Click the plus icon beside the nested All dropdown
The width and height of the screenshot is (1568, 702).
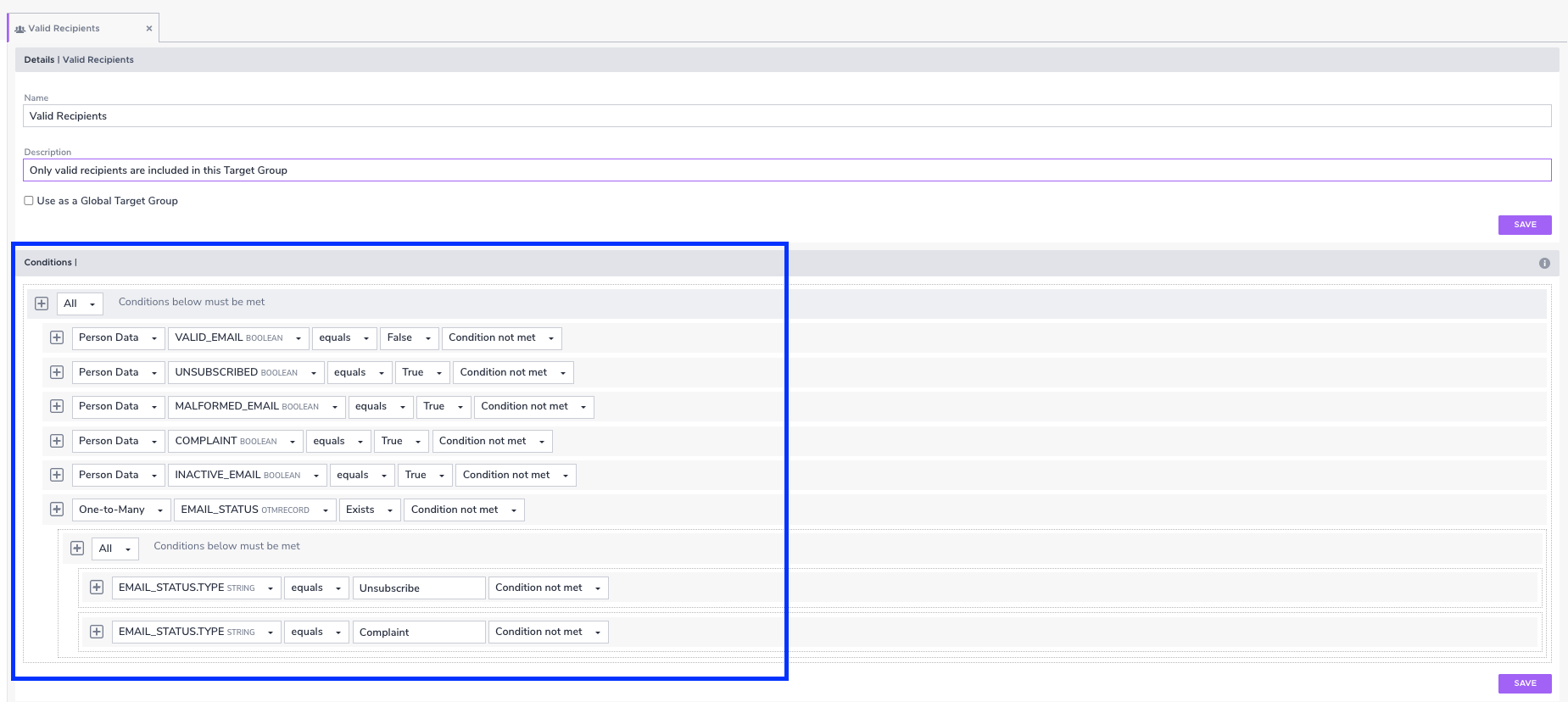pyautogui.click(x=77, y=549)
